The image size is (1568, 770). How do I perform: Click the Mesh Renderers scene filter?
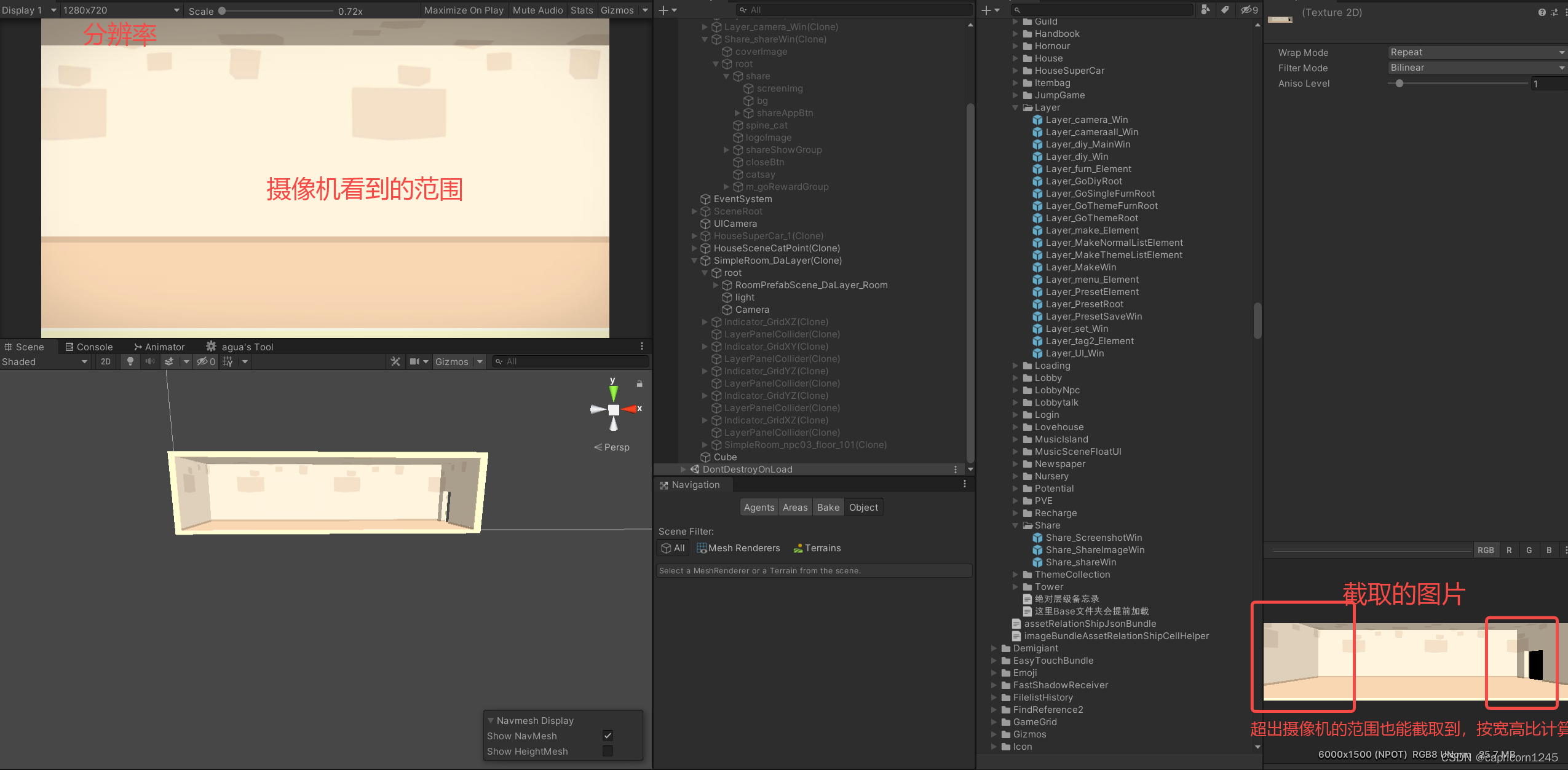click(738, 548)
